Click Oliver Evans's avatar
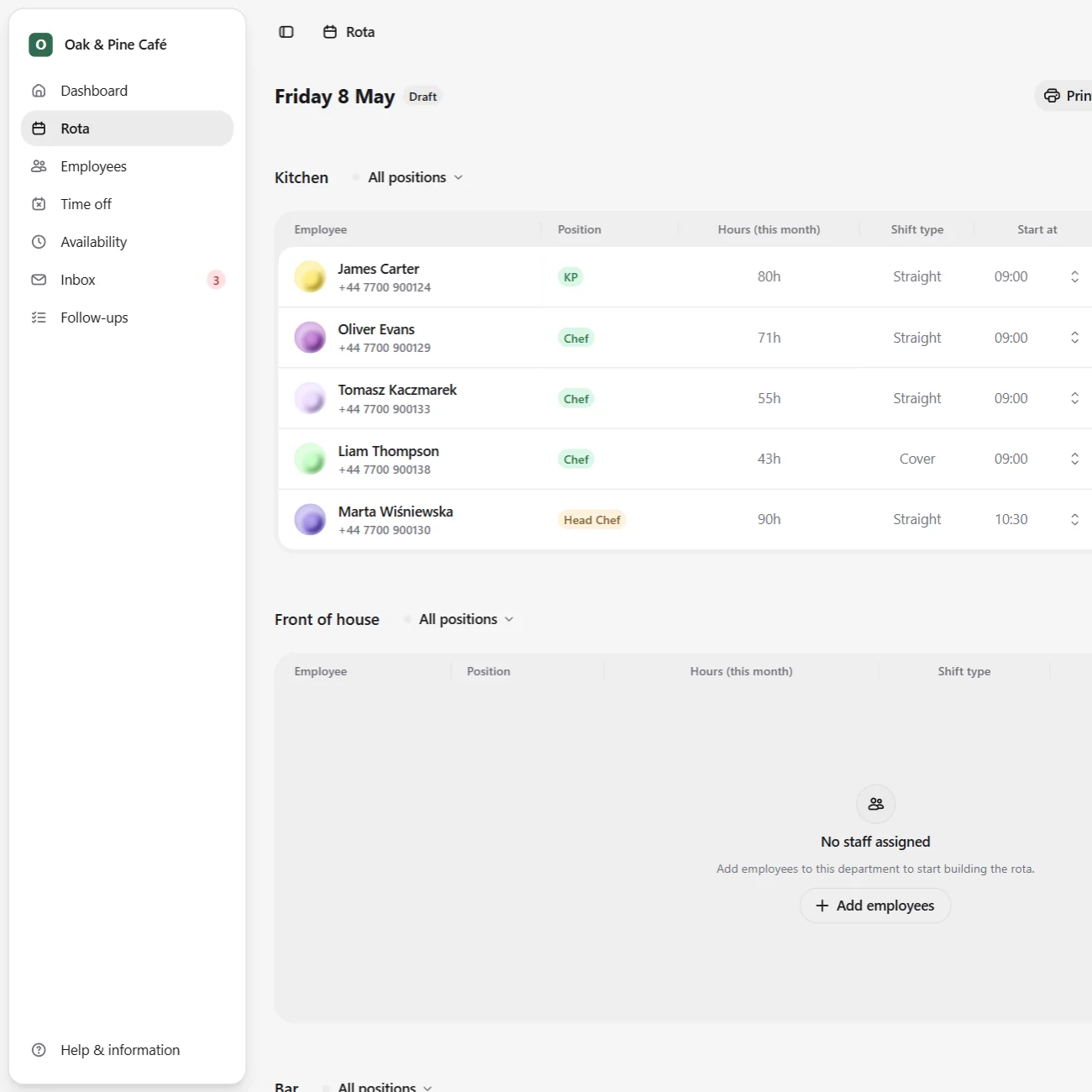 [310, 338]
